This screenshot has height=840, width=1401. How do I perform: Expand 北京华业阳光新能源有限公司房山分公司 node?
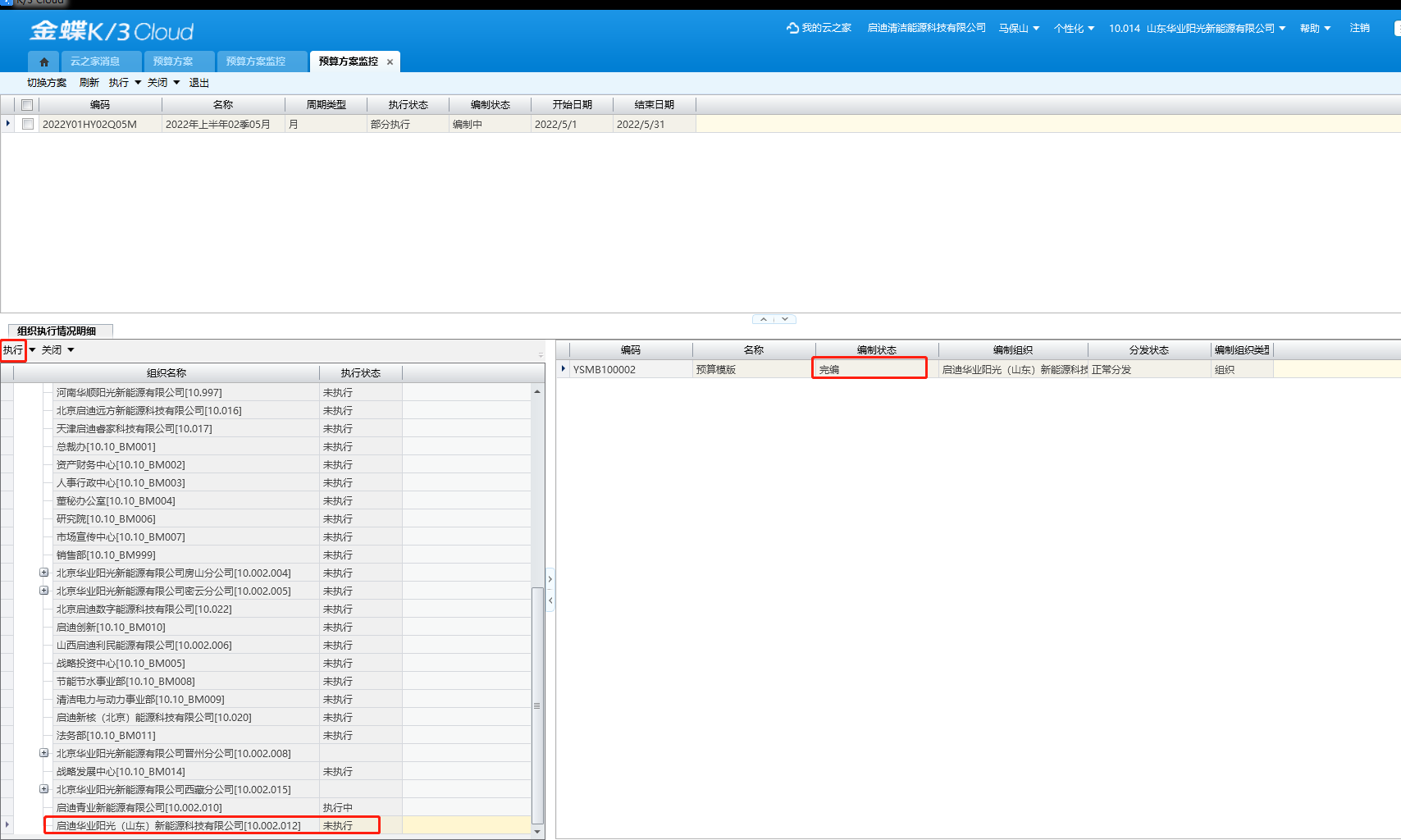[43, 573]
